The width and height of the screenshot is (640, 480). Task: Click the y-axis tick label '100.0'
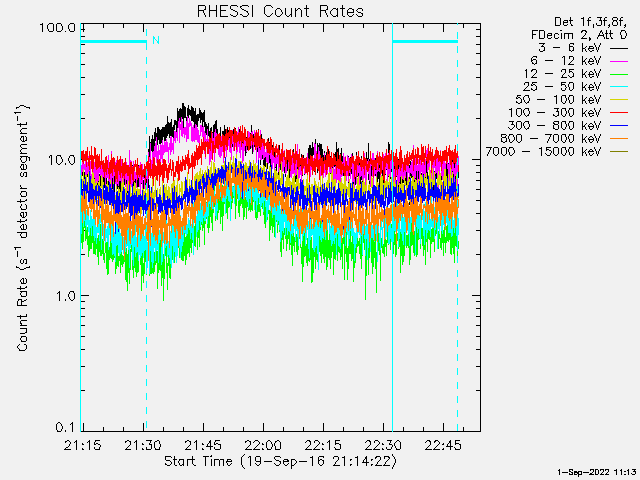pyautogui.click(x=58, y=28)
